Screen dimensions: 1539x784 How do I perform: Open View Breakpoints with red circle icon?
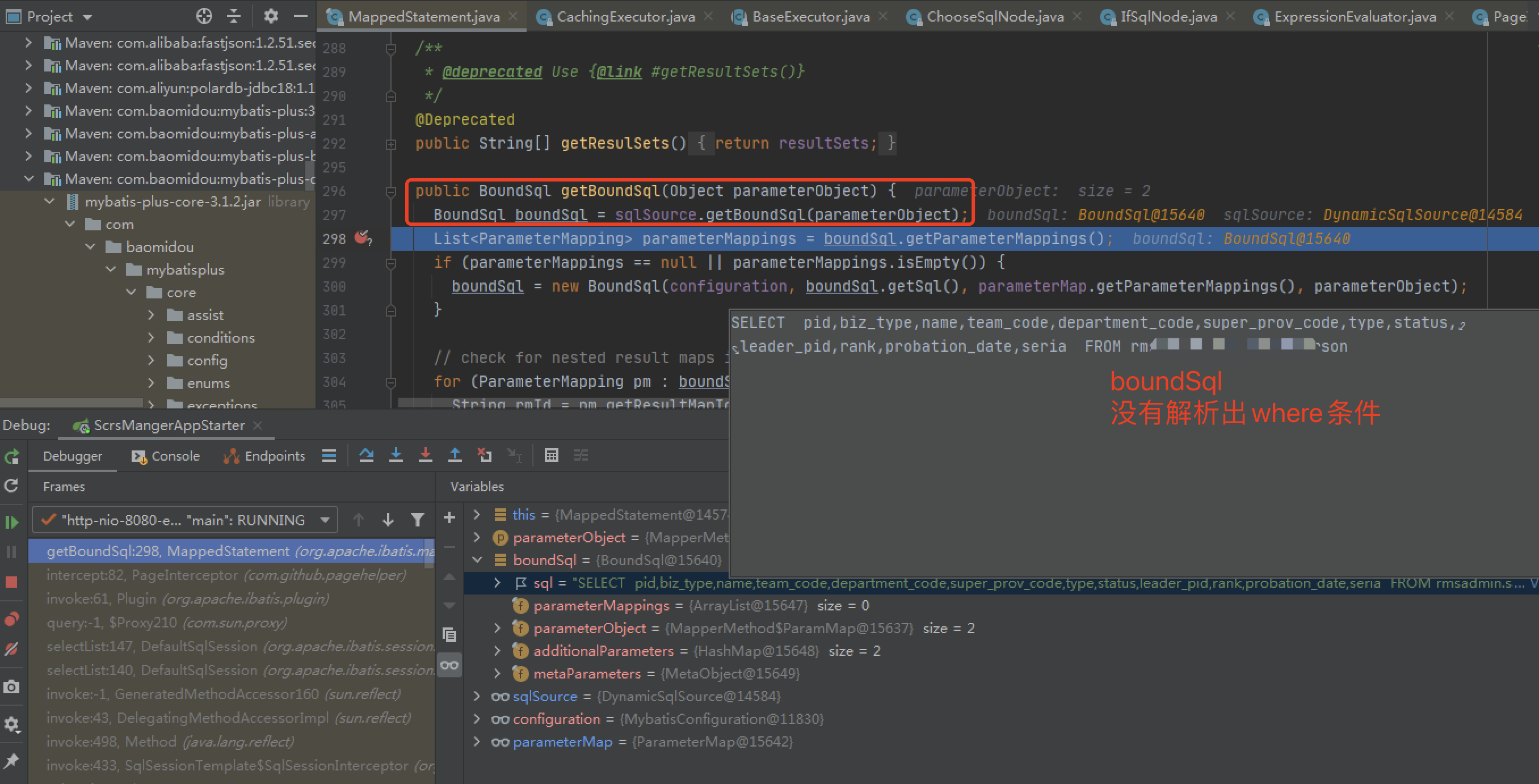click(12, 619)
